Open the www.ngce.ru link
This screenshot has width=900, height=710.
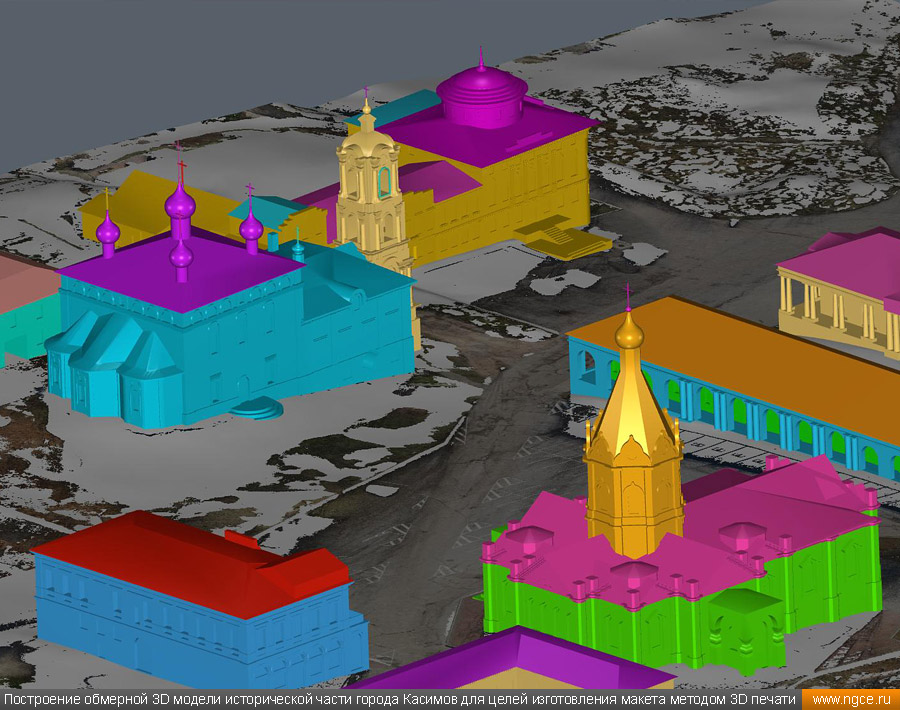[851, 700]
